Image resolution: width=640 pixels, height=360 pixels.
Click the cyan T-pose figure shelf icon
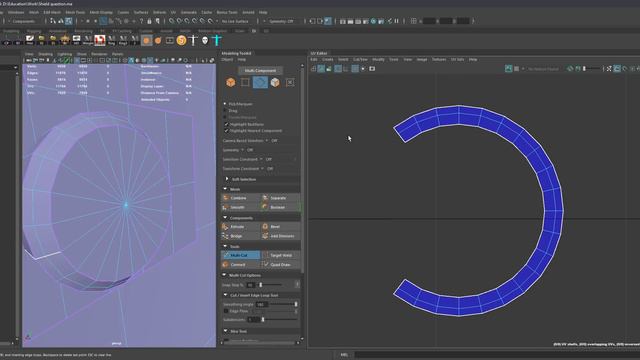tap(217, 40)
